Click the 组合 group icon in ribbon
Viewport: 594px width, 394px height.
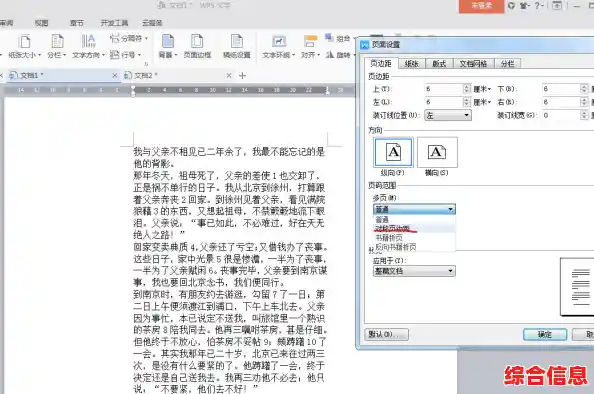tap(329, 38)
